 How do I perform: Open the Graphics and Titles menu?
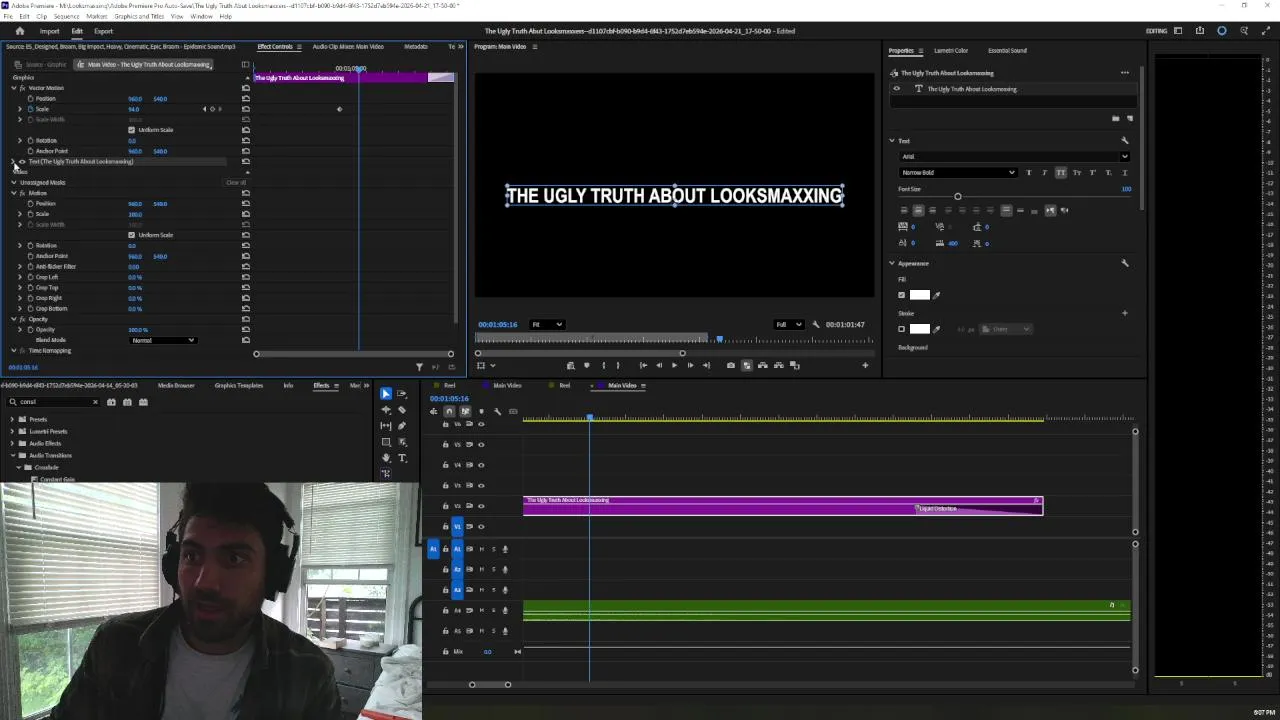[x=139, y=17]
